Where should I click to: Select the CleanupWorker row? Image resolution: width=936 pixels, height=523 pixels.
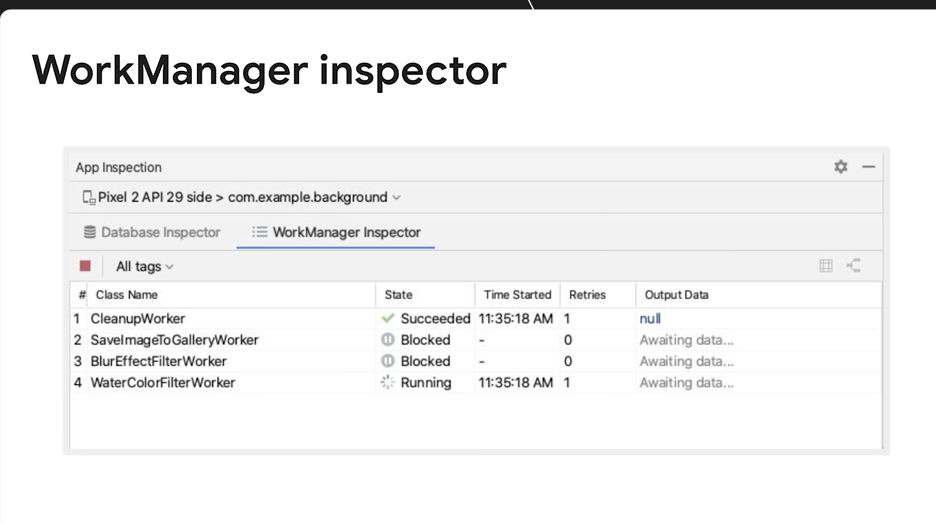[476, 319]
